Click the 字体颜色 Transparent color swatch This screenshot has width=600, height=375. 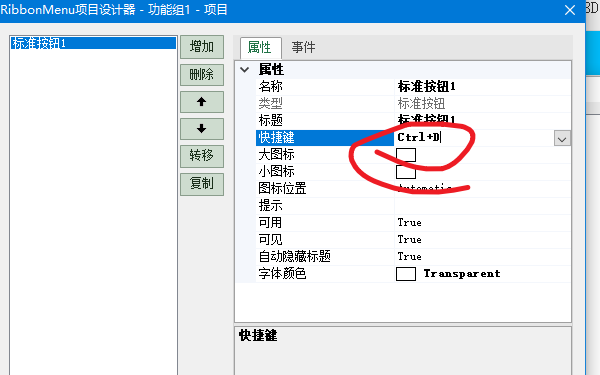(x=406, y=274)
